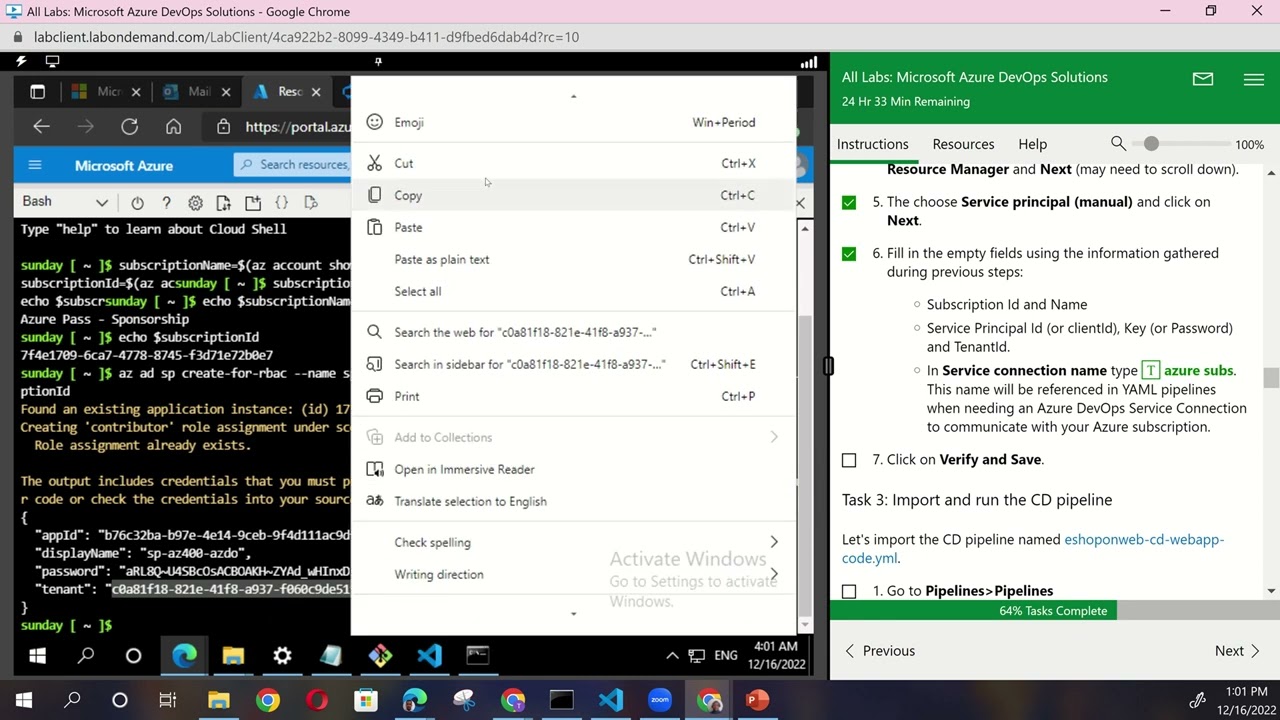Close the Resource tab in Edge

point(316,92)
